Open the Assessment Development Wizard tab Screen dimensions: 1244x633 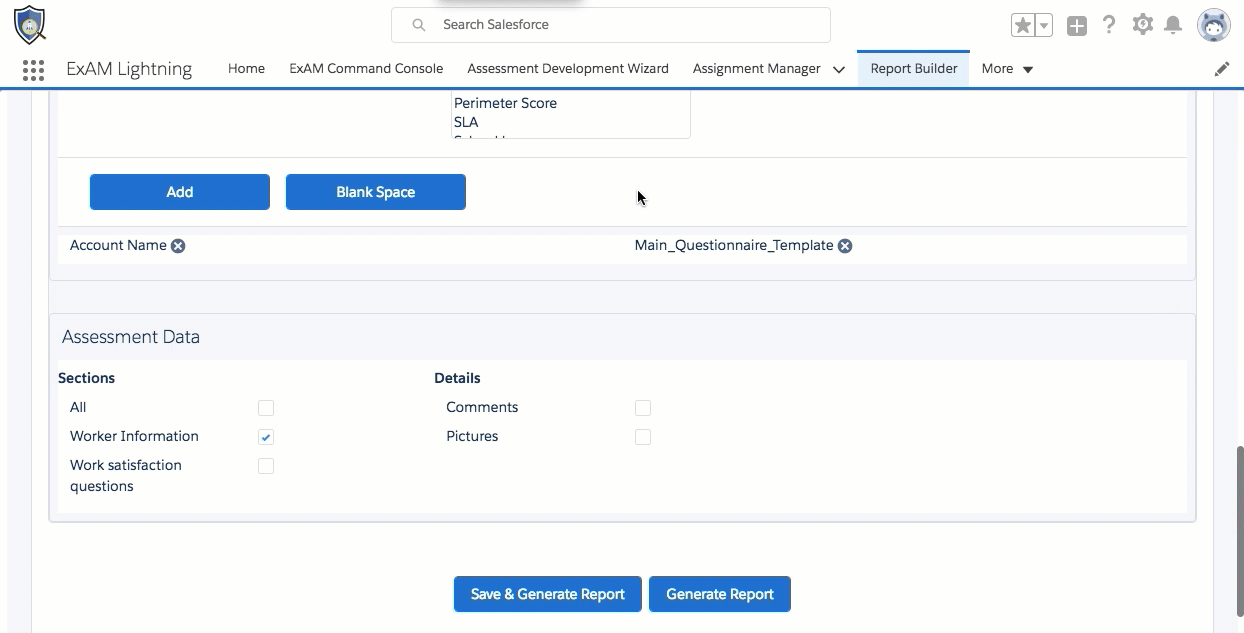coord(568,69)
